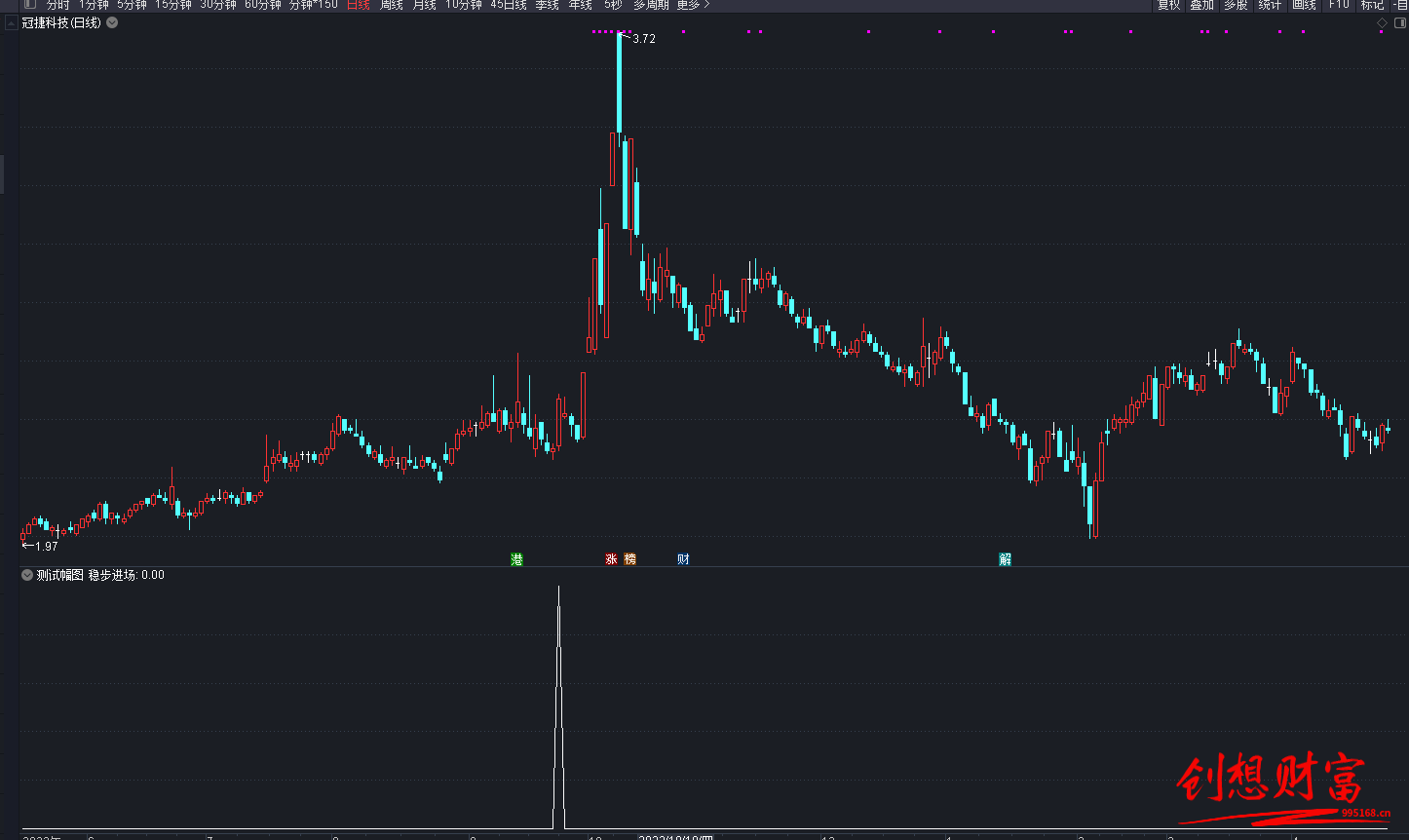Screen dimensions: 1409x840
Task: Click the orange 榜 event marker
Action: click(629, 559)
